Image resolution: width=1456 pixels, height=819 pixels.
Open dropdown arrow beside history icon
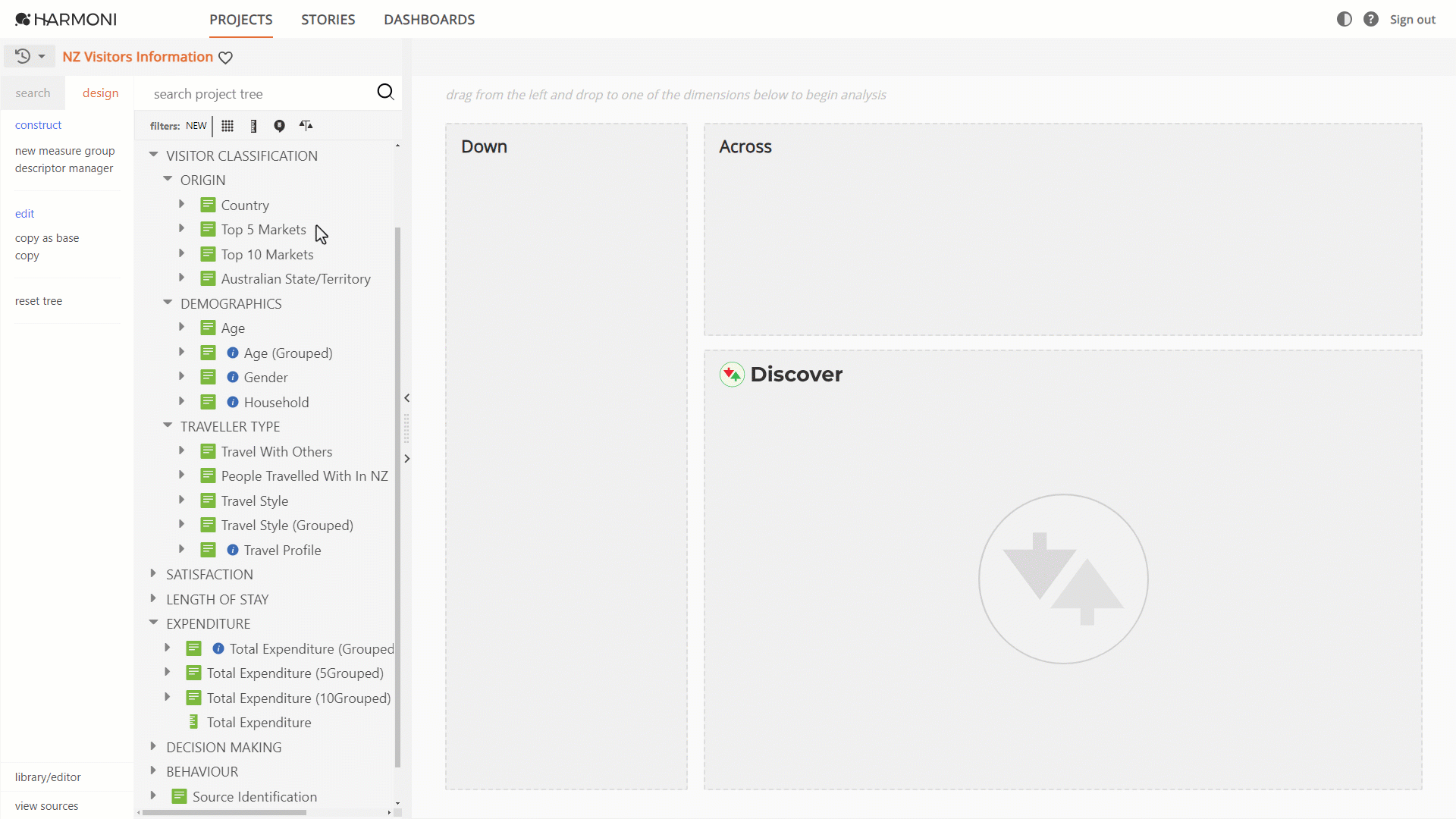(42, 57)
